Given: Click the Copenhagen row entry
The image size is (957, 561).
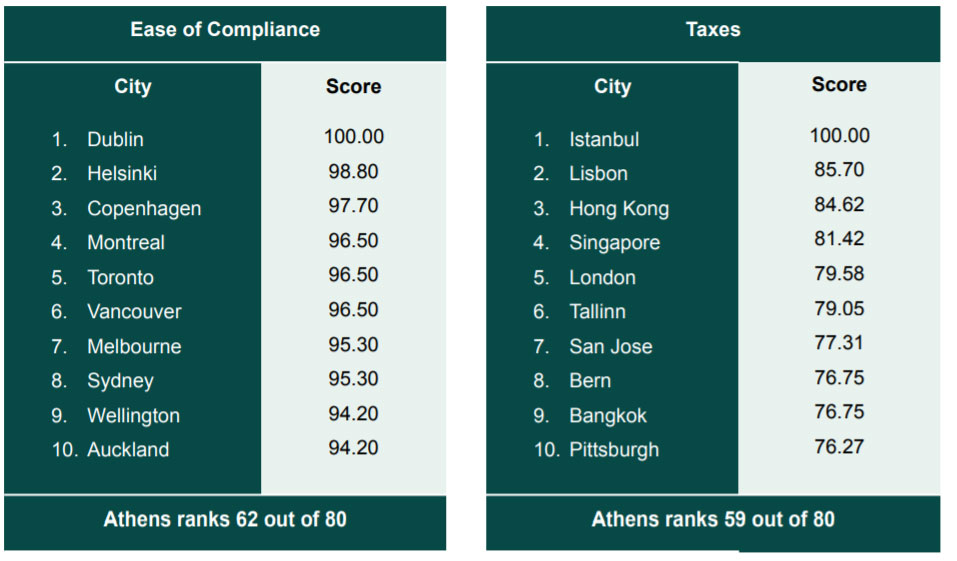Looking at the screenshot, I should point(144,209).
